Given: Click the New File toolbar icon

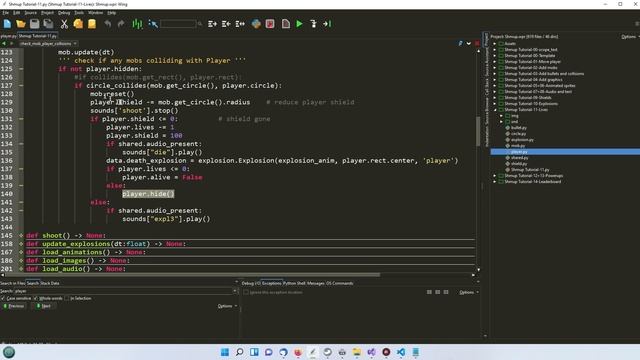Looking at the screenshot, I should click(x=7, y=24).
